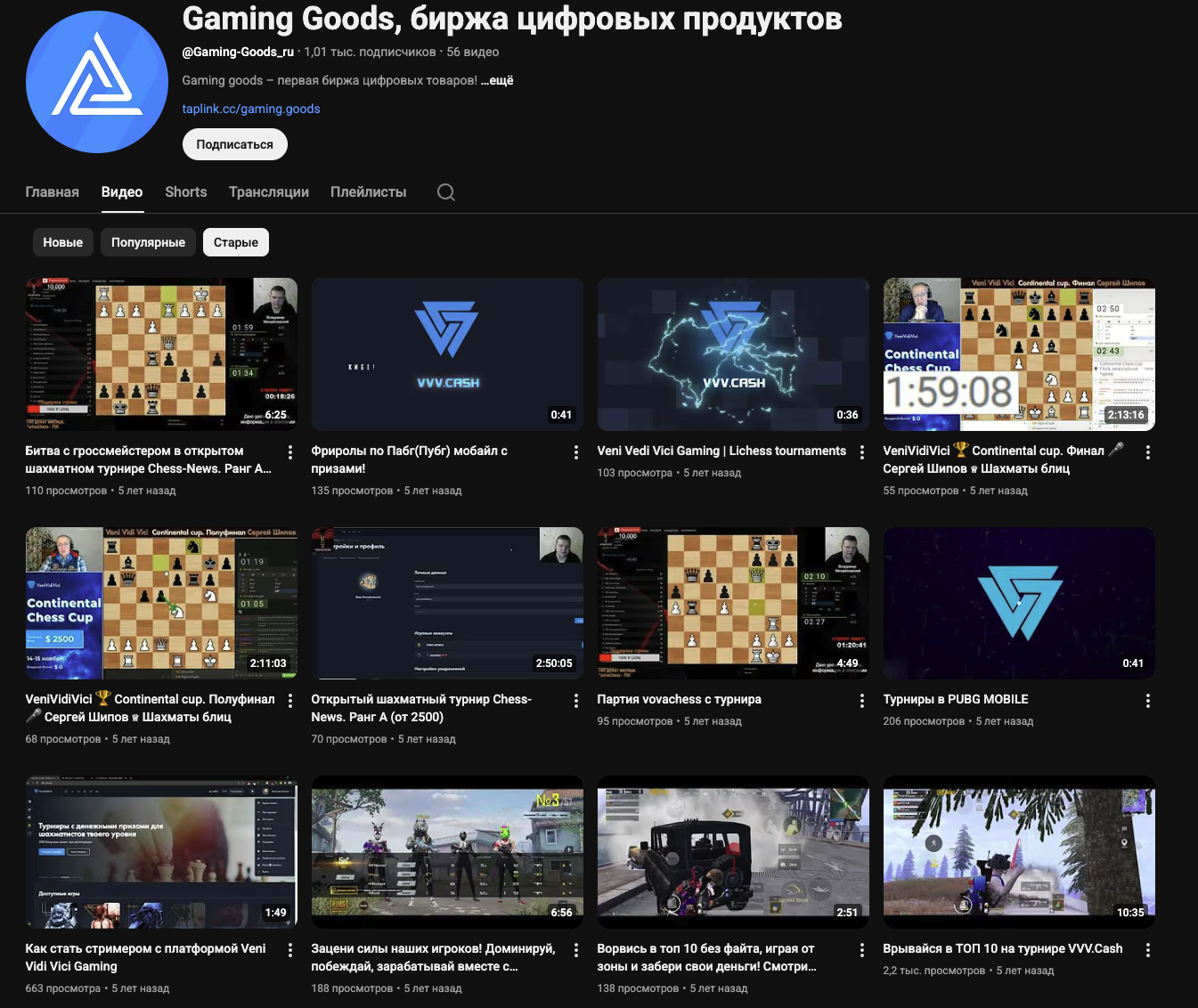Open the taplink.cc/gaming.goods link
This screenshot has width=1198, height=1008.
(x=251, y=109)
